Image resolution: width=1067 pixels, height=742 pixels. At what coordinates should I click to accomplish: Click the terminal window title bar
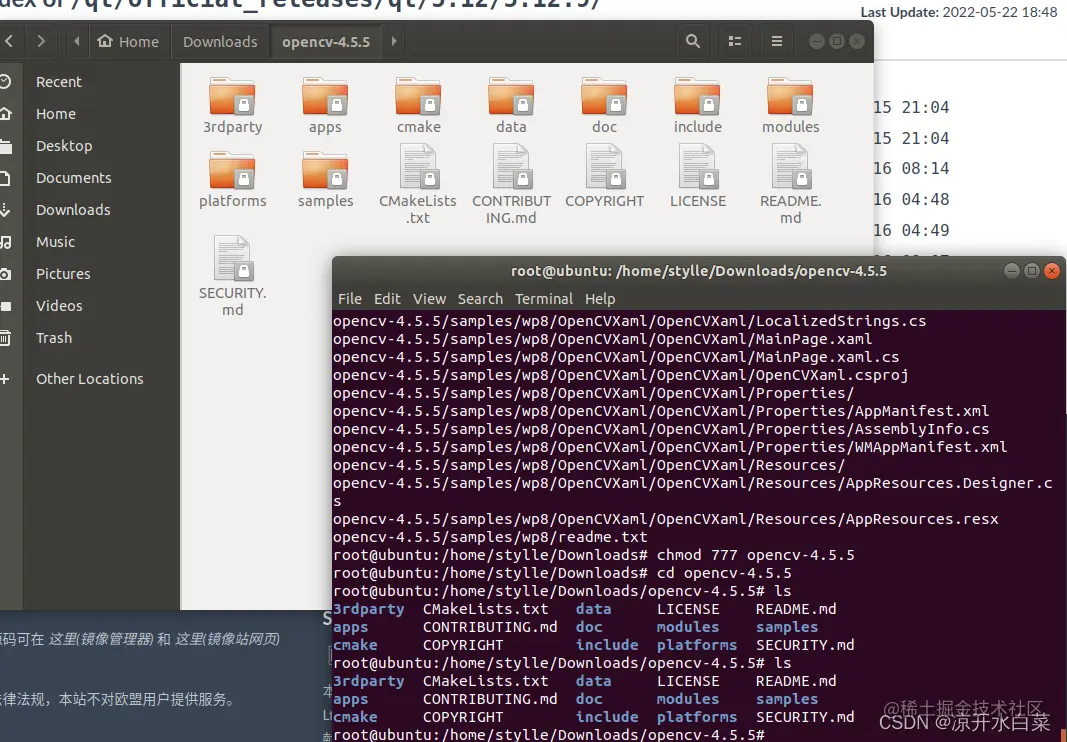click(699, 271)
